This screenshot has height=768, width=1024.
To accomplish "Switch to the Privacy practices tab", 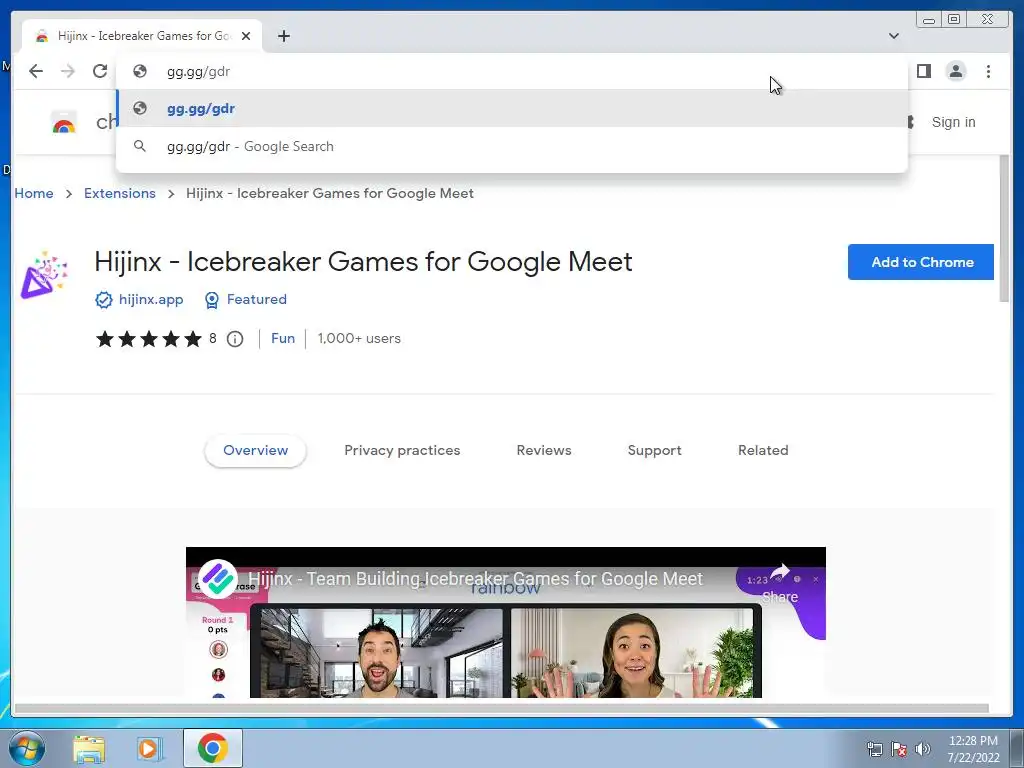I will point(402,451).
